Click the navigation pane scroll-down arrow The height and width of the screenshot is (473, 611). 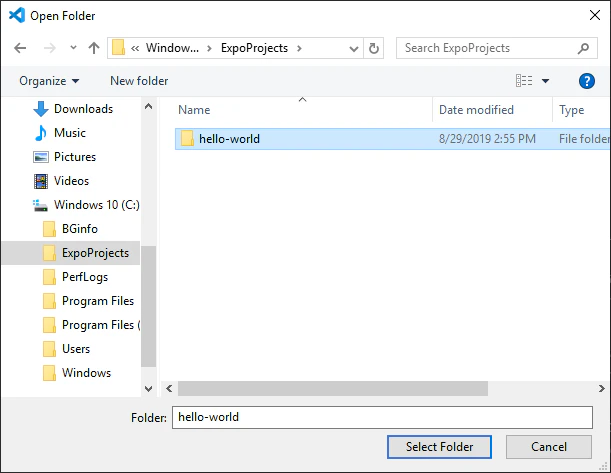tap(148, 388)
